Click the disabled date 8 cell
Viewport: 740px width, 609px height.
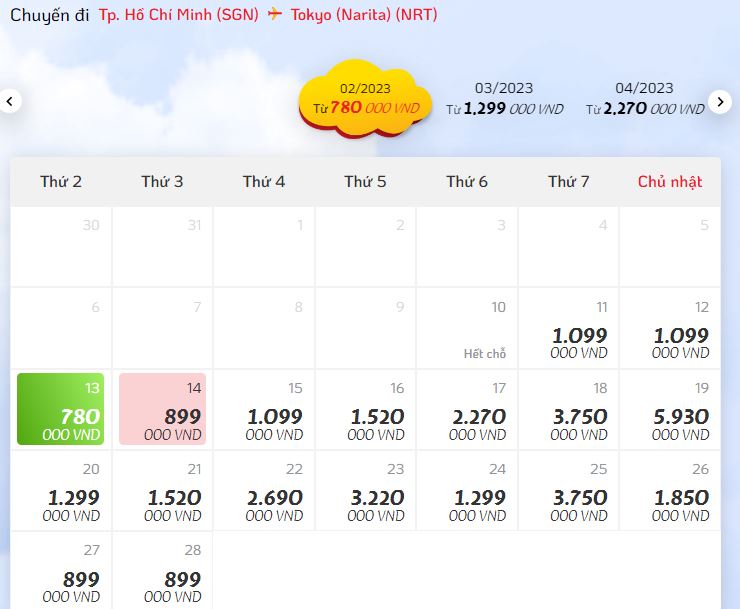264,328
